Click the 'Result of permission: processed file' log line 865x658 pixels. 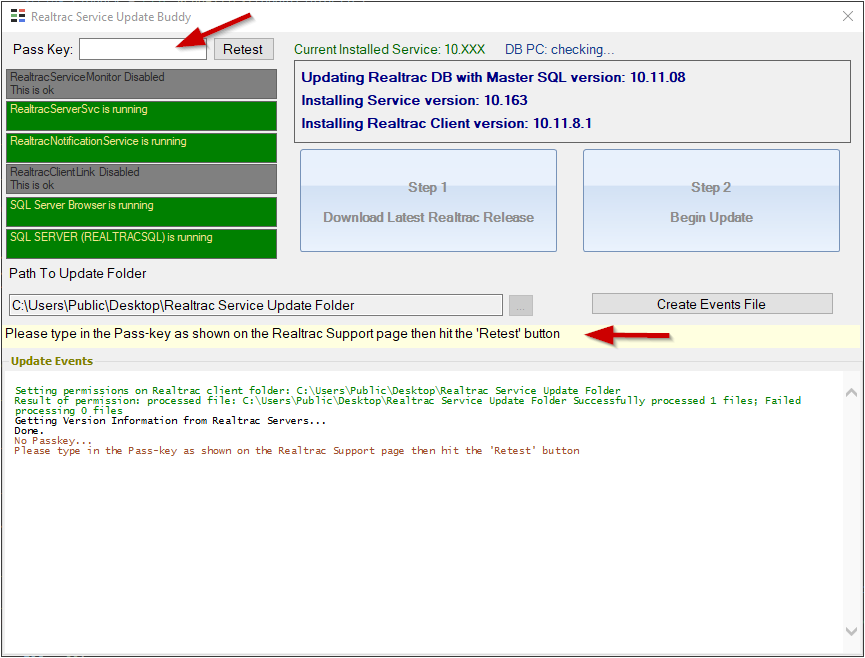coord(408,405)
